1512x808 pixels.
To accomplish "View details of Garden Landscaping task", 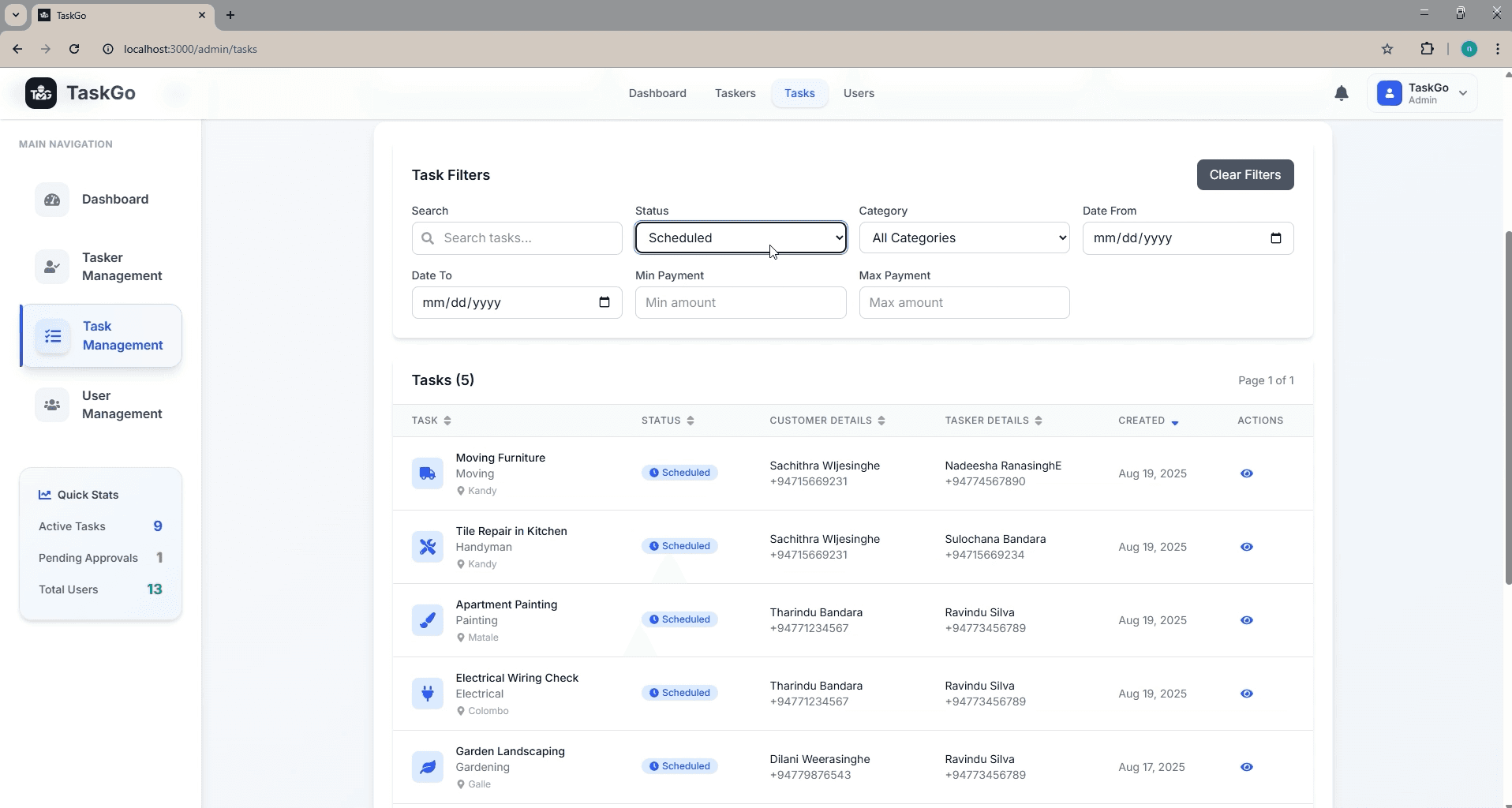I will pos(1246,767).
